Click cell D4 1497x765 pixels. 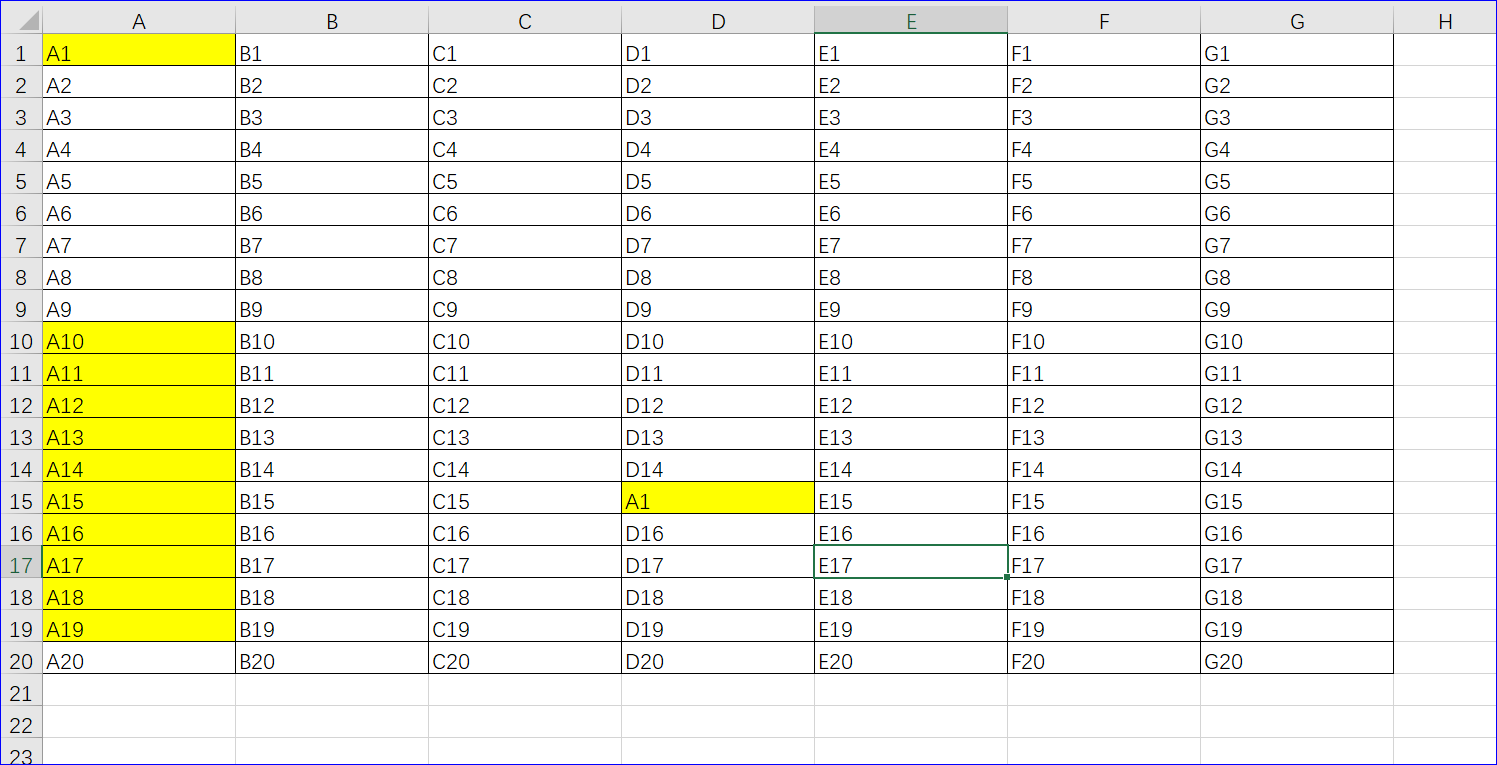point(718,146)
